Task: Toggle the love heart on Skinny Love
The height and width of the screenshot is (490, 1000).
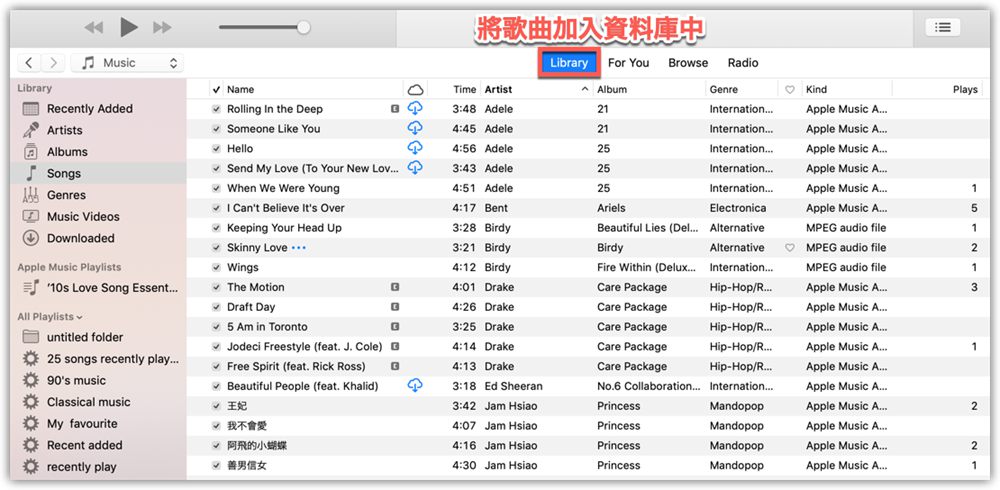Action: (x=790, y=248)
